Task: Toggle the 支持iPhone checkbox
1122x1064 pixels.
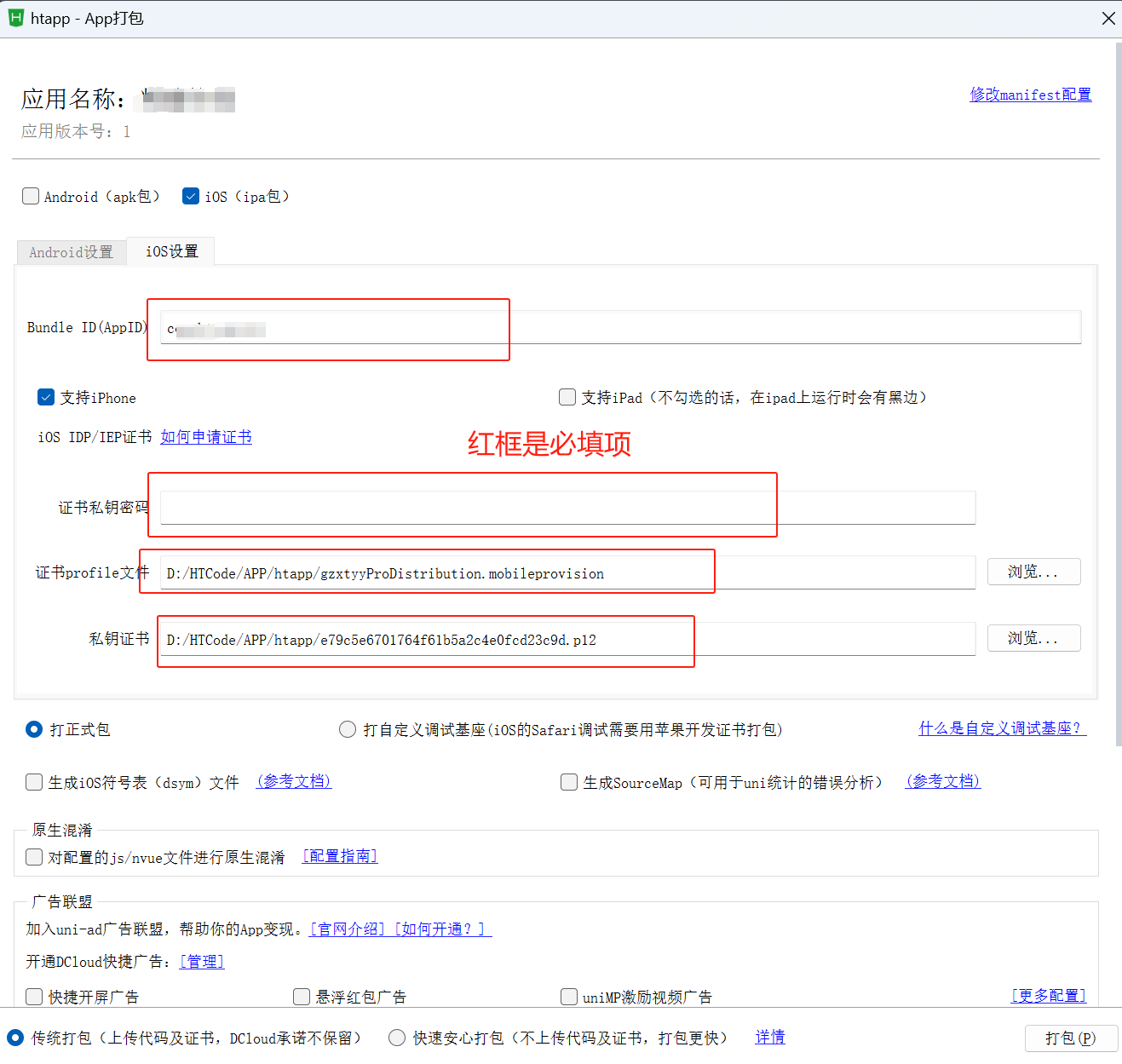Action: click(x=46, y=398)
